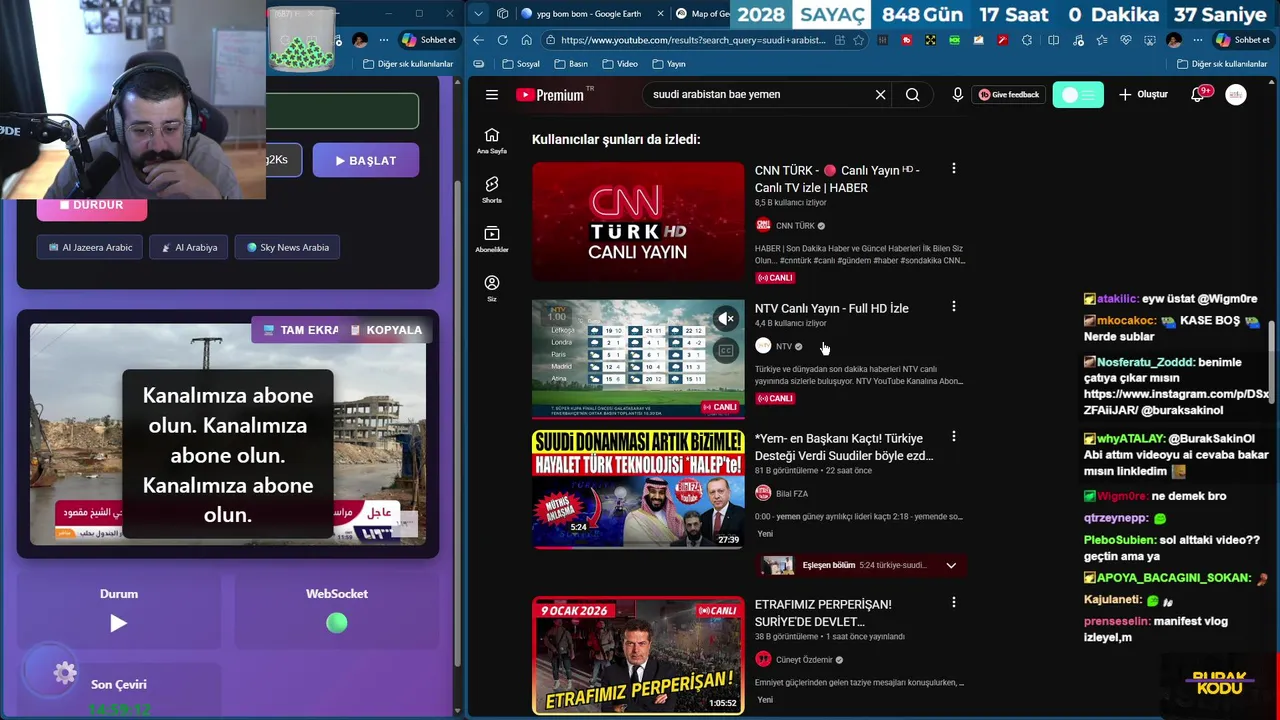
Task: Open Shorts in YouTube sidebar
Action: 491,190
